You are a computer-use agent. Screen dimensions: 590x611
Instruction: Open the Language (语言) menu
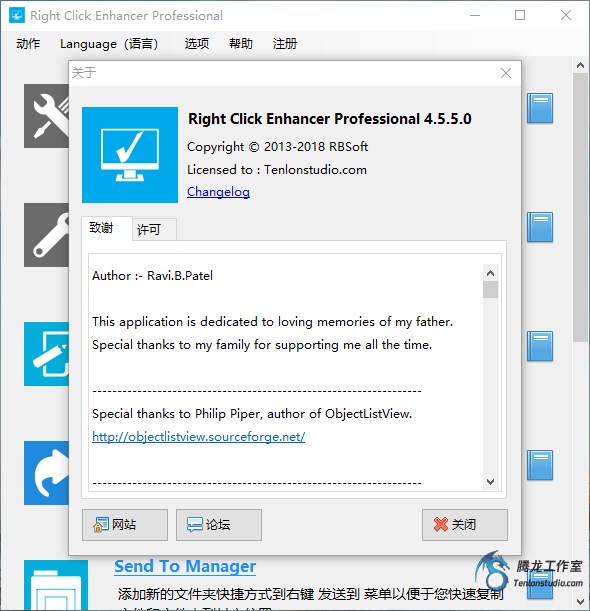[109, 43]
